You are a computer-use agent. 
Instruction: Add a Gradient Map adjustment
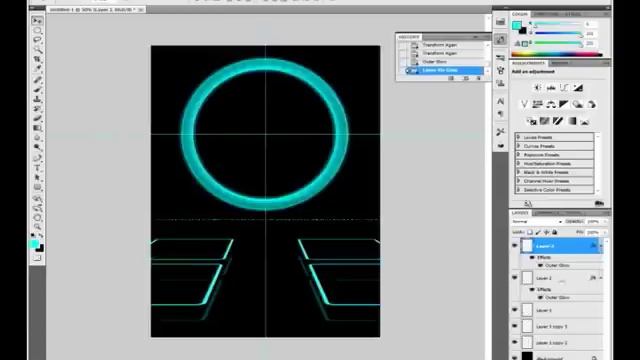[x=571, y=121]
